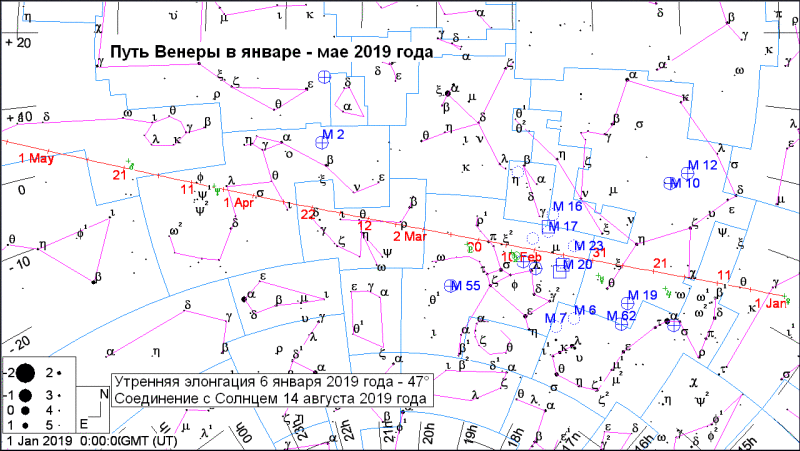Select the red 12 date marker

(365, 226)
